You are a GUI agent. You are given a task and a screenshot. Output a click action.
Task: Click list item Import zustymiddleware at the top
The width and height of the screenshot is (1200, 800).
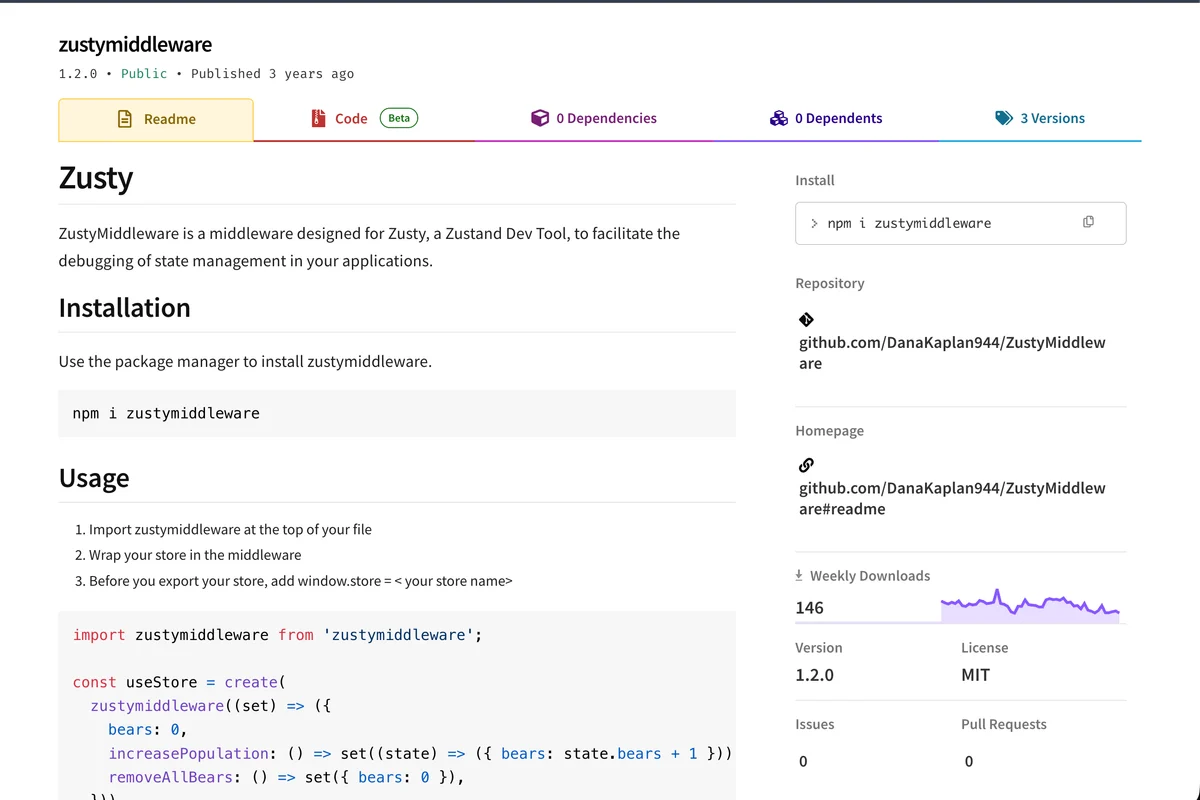pyautogui.click(x=230, y=529)
